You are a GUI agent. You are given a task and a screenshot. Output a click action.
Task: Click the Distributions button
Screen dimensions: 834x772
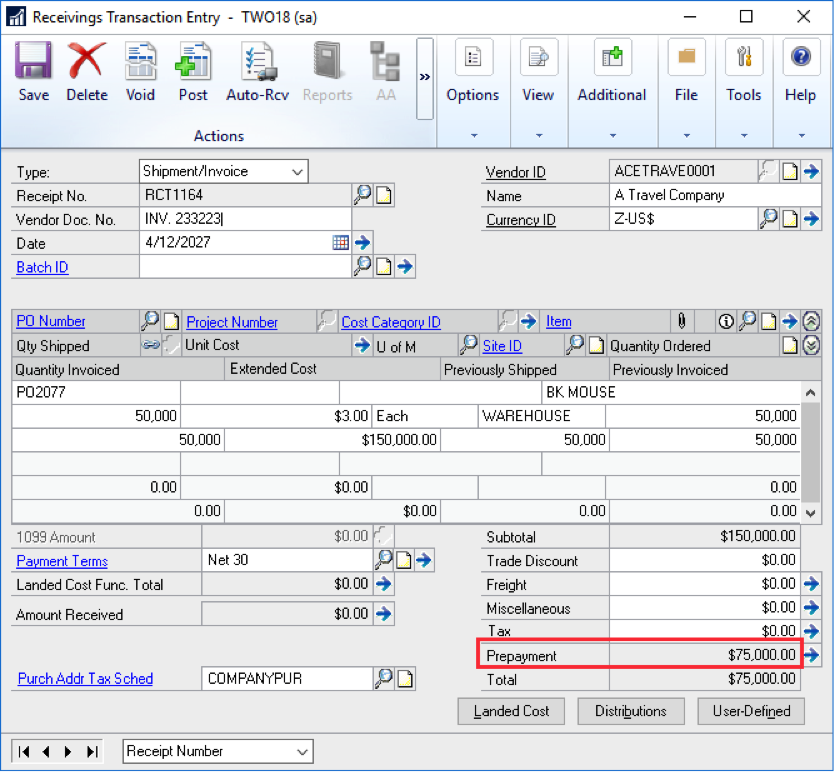pos(630,711)
